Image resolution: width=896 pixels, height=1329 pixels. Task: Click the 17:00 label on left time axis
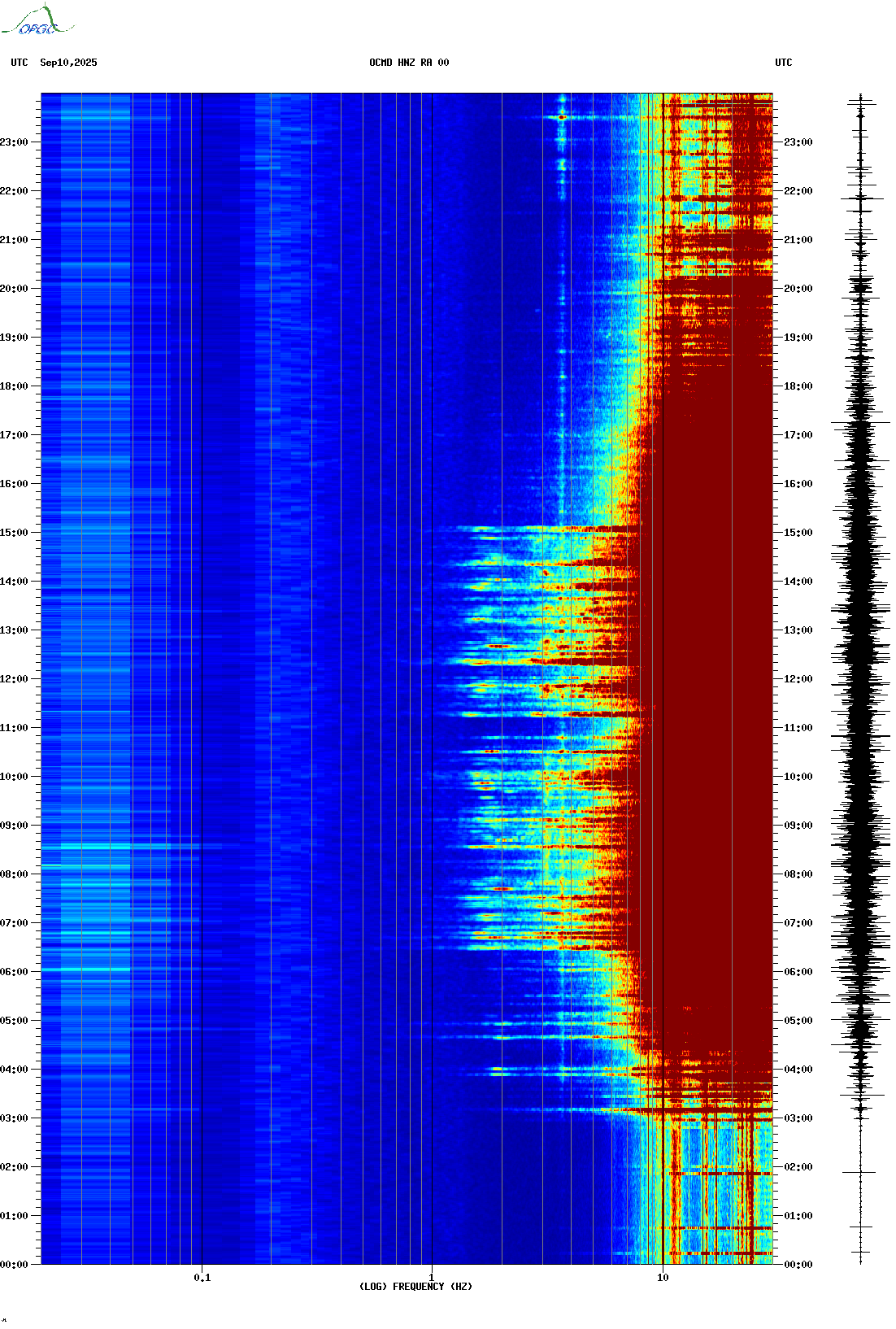tap(14, 435)
